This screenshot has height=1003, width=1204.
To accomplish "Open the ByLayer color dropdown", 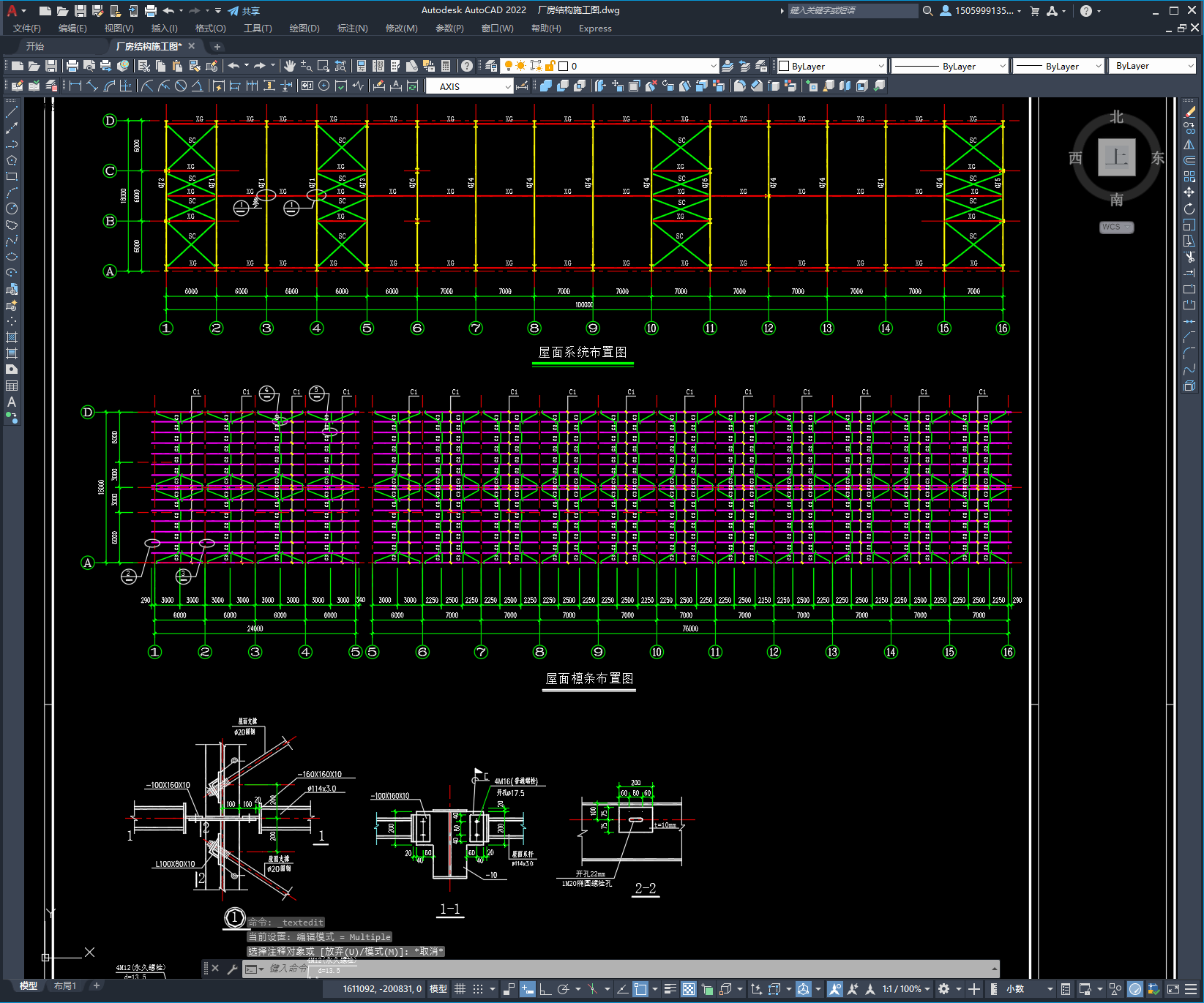I will click(x=831, y=66).
